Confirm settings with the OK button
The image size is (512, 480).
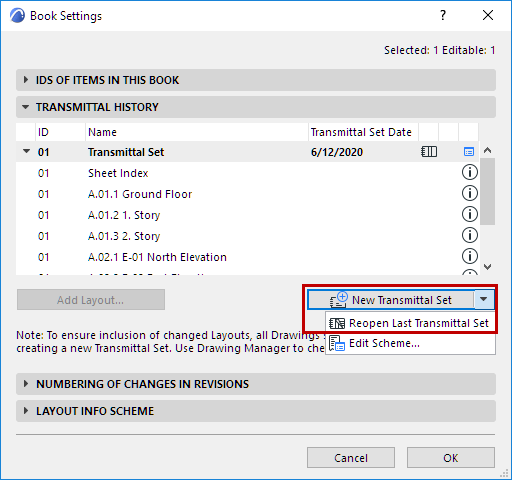coord(451,458)
